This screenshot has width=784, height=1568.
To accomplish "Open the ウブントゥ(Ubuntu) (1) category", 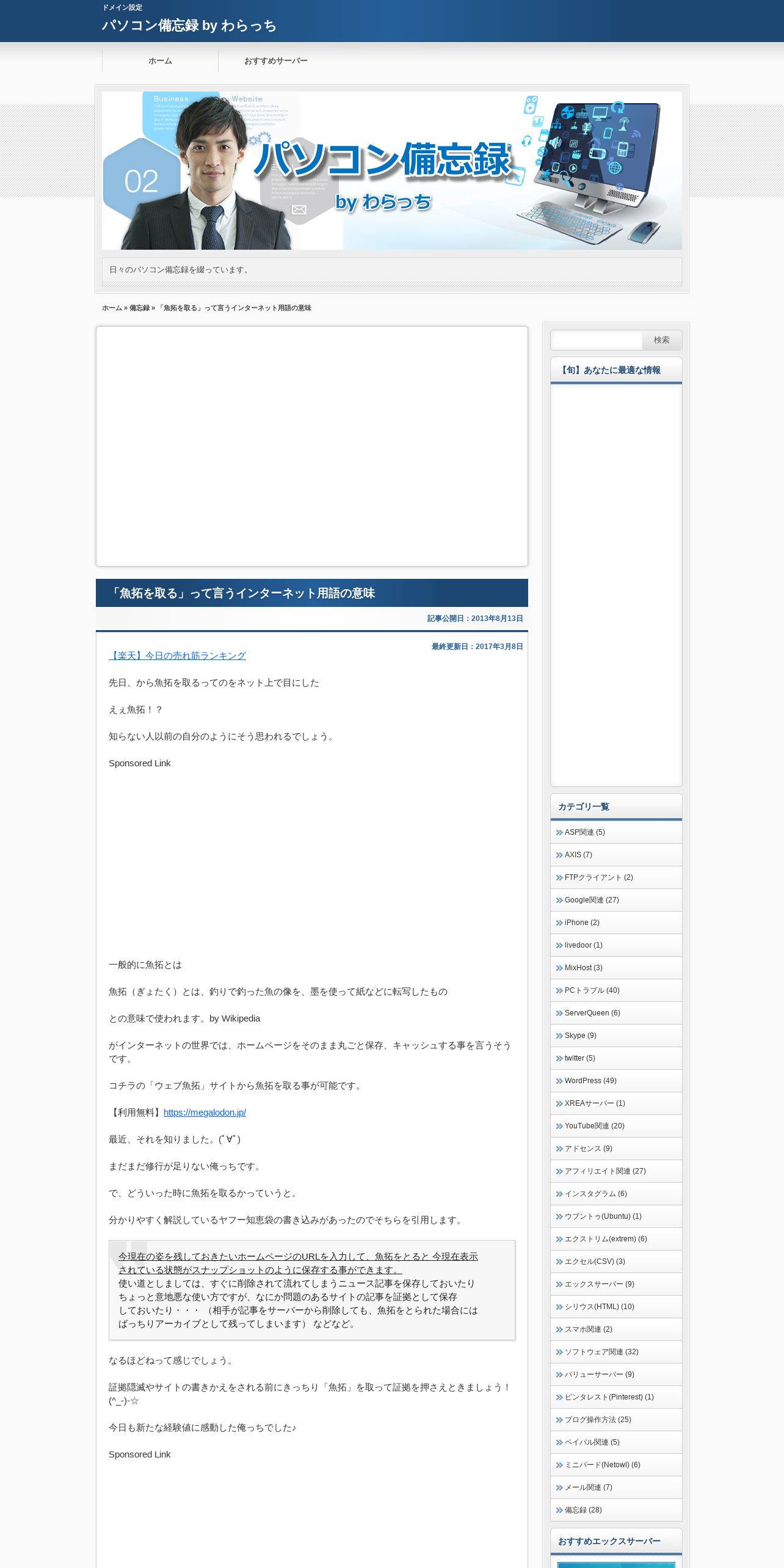I will point(616,1216).
